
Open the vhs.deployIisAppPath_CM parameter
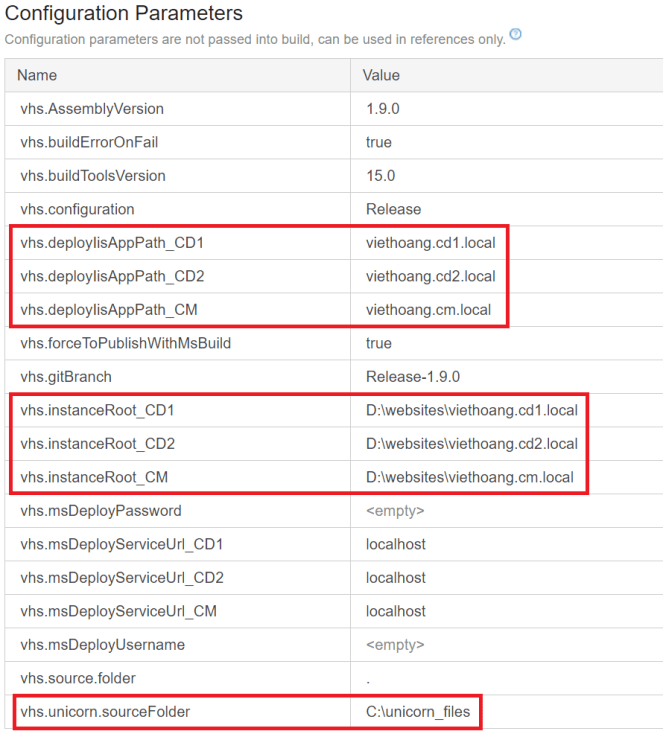(x=111, y=310)
